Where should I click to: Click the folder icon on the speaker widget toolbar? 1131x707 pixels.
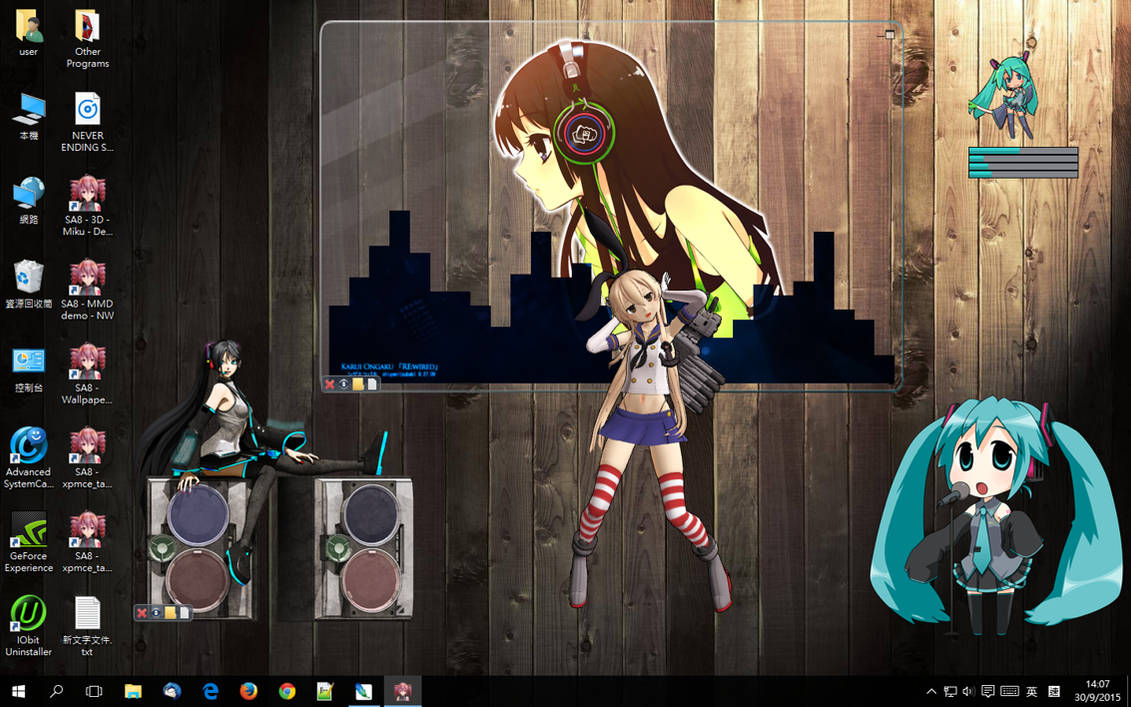[169, 613]
